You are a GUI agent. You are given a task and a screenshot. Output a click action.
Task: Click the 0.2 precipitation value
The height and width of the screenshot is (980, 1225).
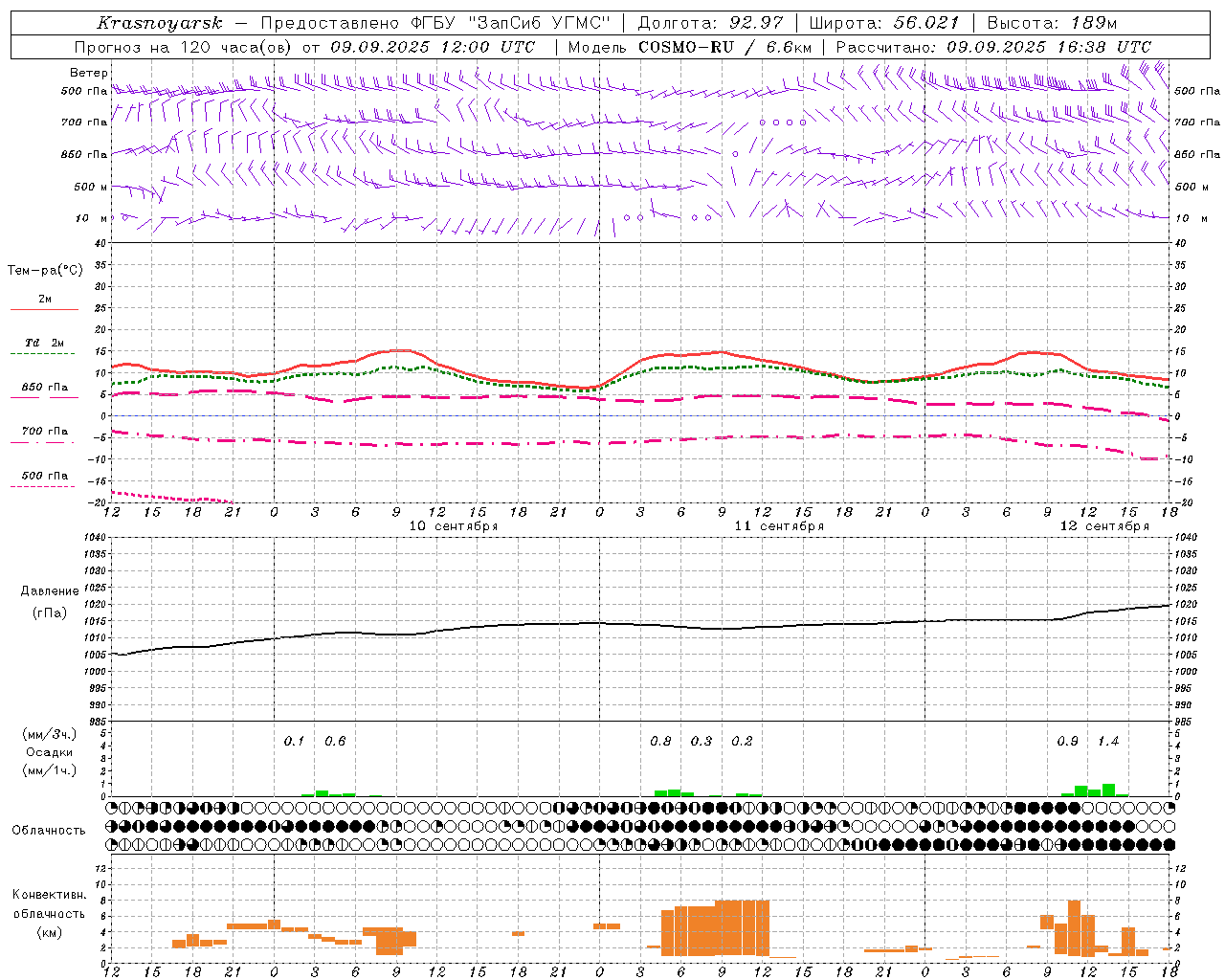[742, 742]
